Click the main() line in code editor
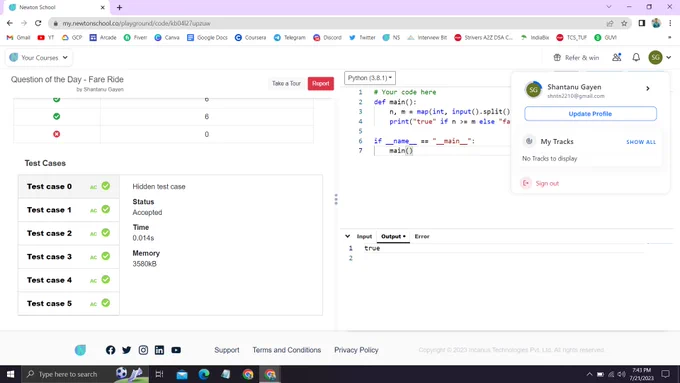 point(401,151)
